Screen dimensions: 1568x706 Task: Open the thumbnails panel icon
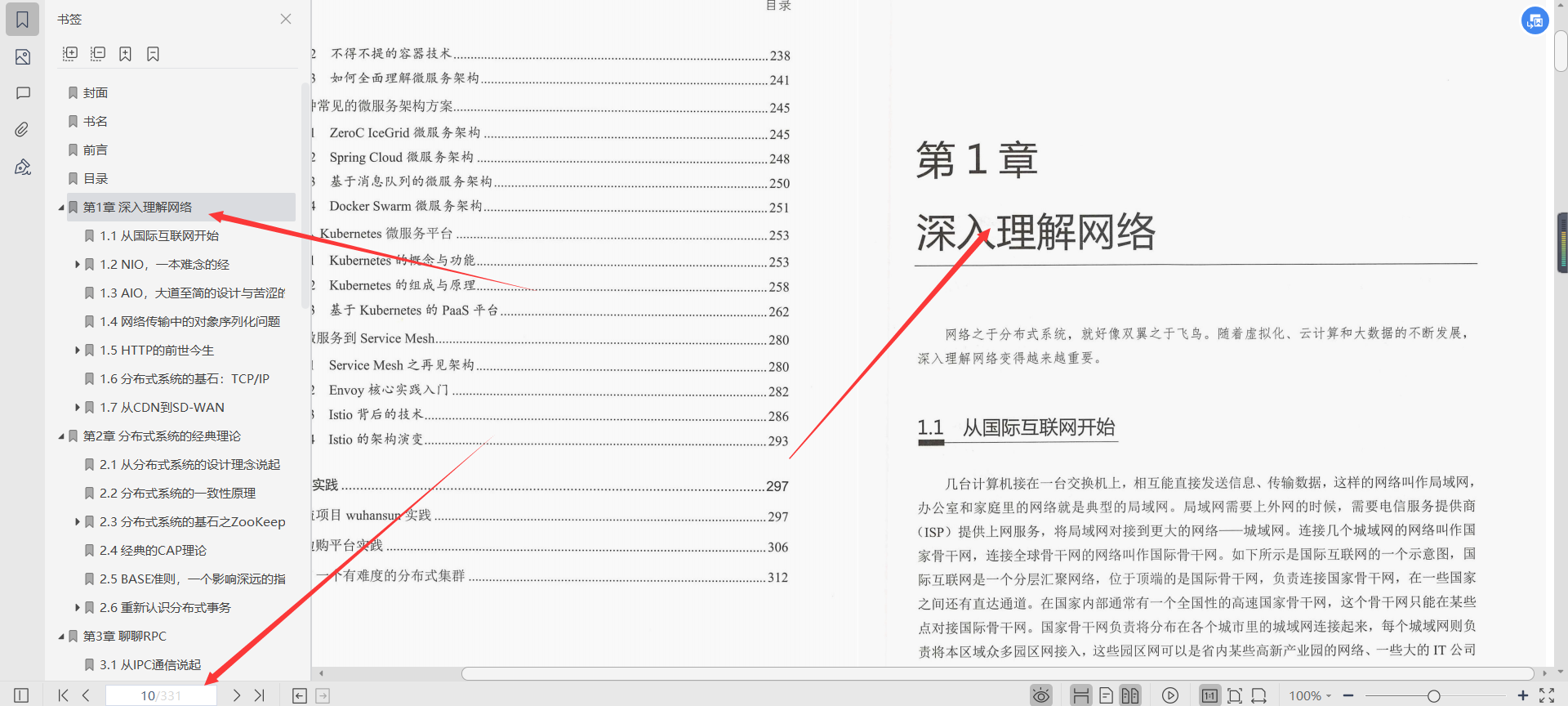point(23,56)
